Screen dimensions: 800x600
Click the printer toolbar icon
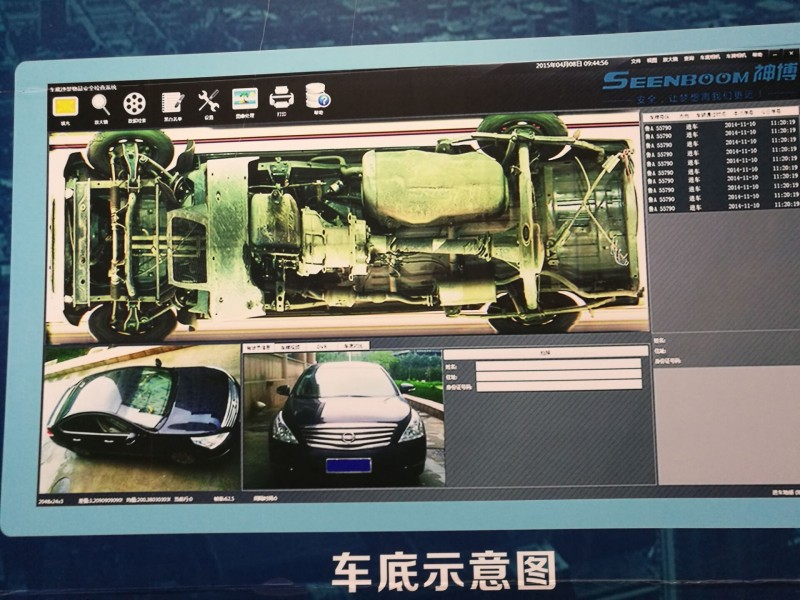tap(282, 97)
